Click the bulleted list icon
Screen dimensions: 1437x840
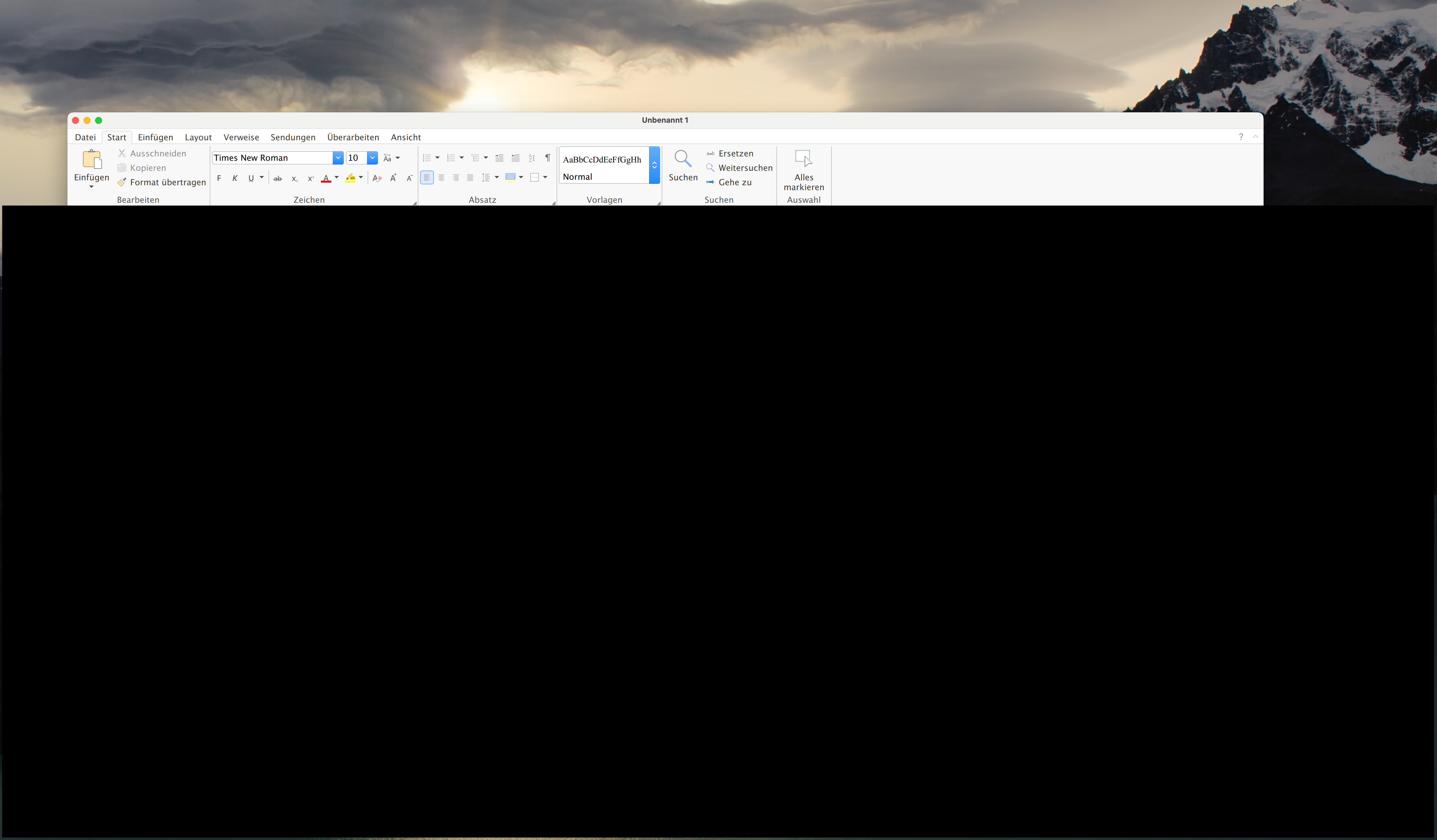point(427,158)
